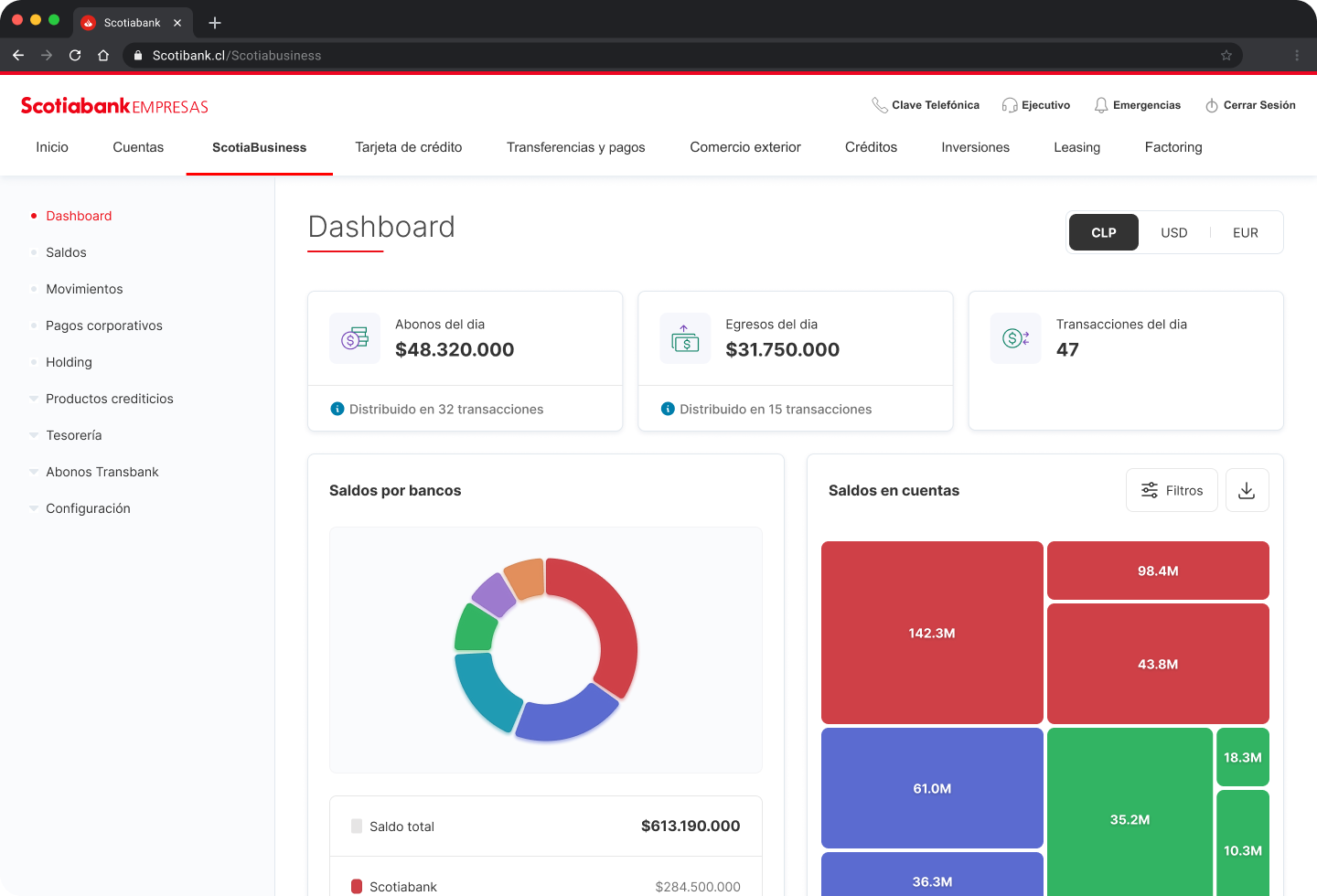Click the Cerrar Sesión power icon

[1212, 105]
